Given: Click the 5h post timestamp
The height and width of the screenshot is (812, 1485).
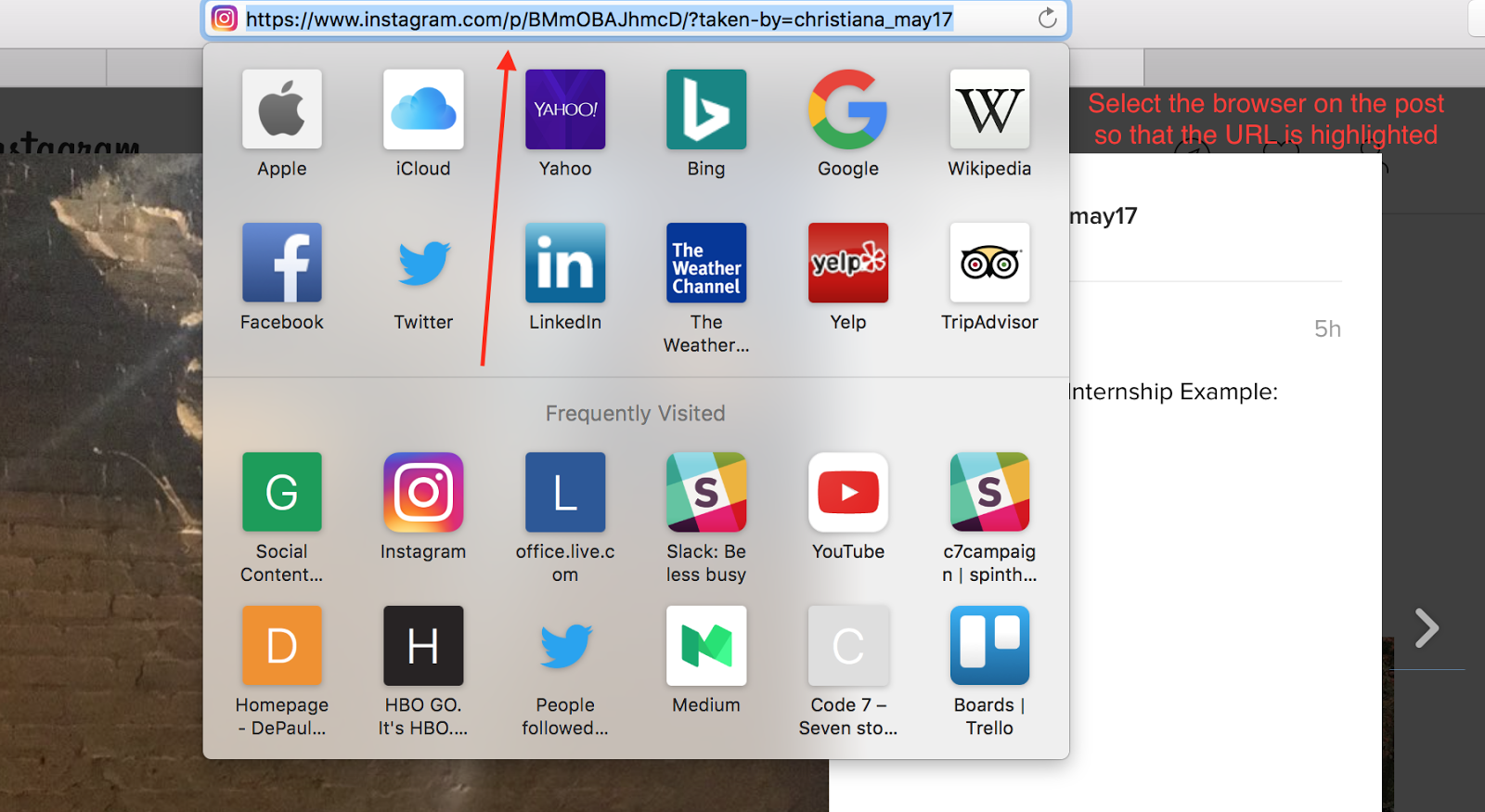Looking at the screenshot, I should point(1327,329).
